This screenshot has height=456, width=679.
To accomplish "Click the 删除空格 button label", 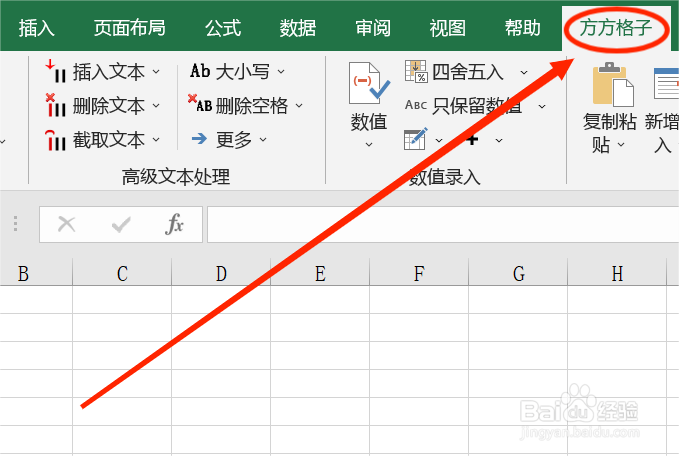I will [x=252, y=106].
